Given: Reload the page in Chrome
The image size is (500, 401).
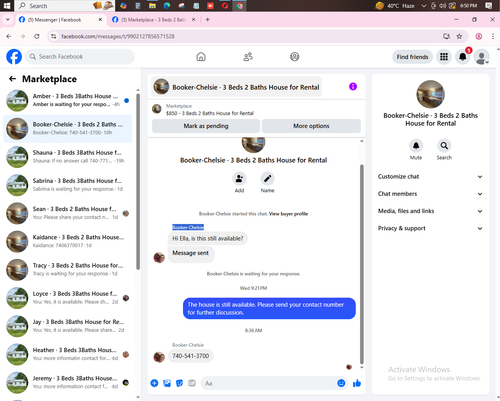Looking at the screenshot, I should [37, 36].
